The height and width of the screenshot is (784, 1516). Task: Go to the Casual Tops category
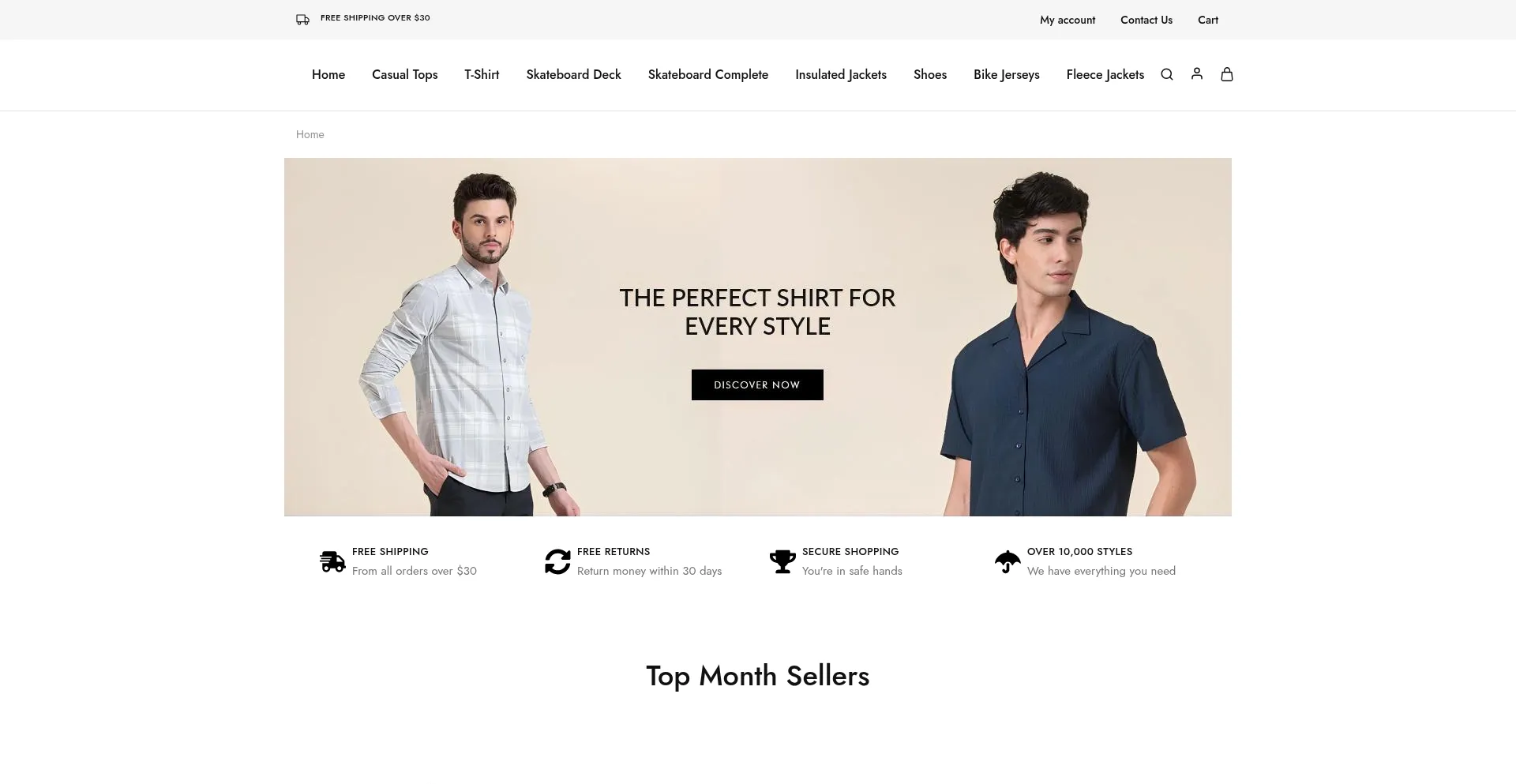pyautogui.click(x=404, y=74)
